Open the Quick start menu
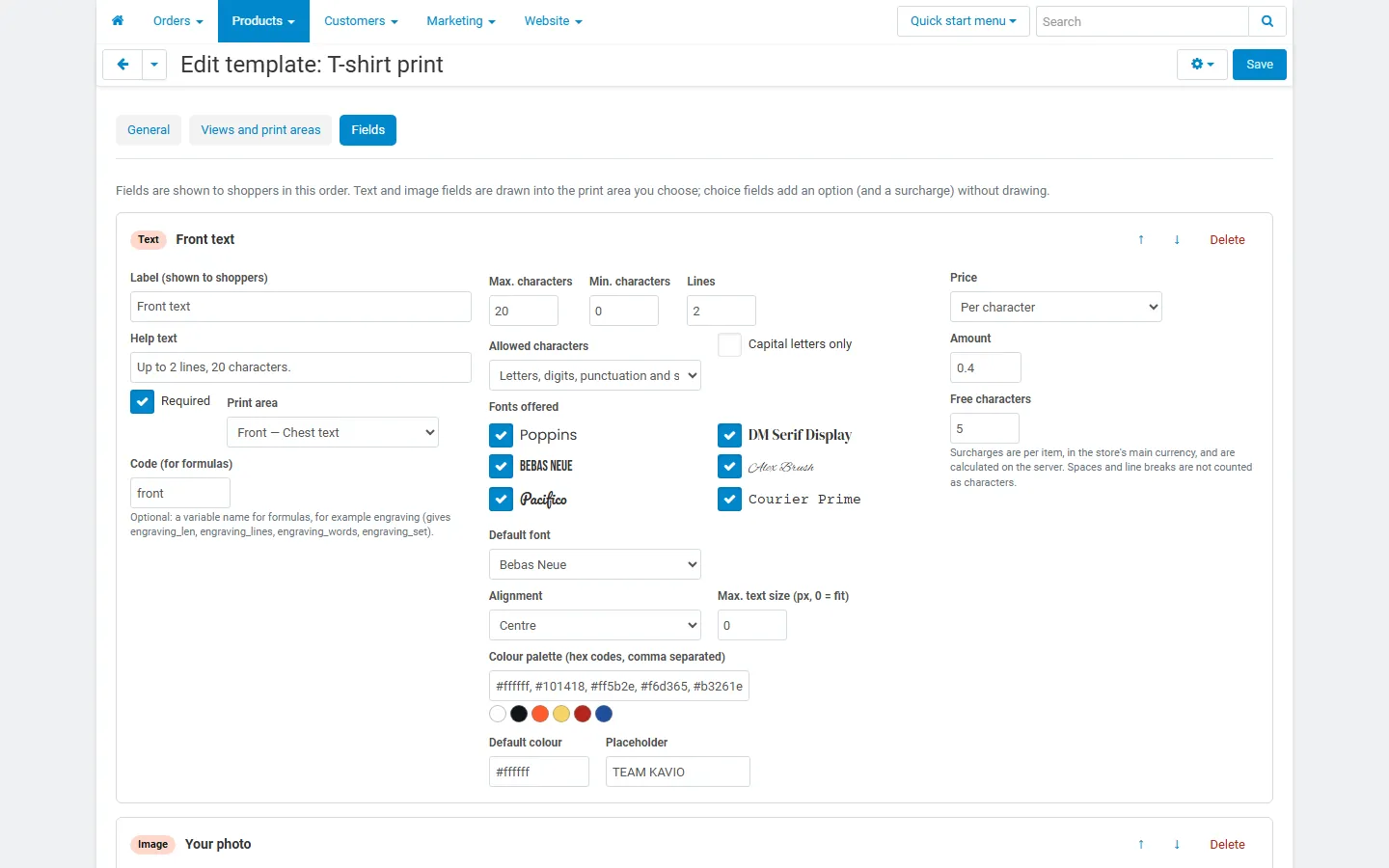Image resolution: width=1389 pixels, height=868 pixels. [x=964, y=21]
